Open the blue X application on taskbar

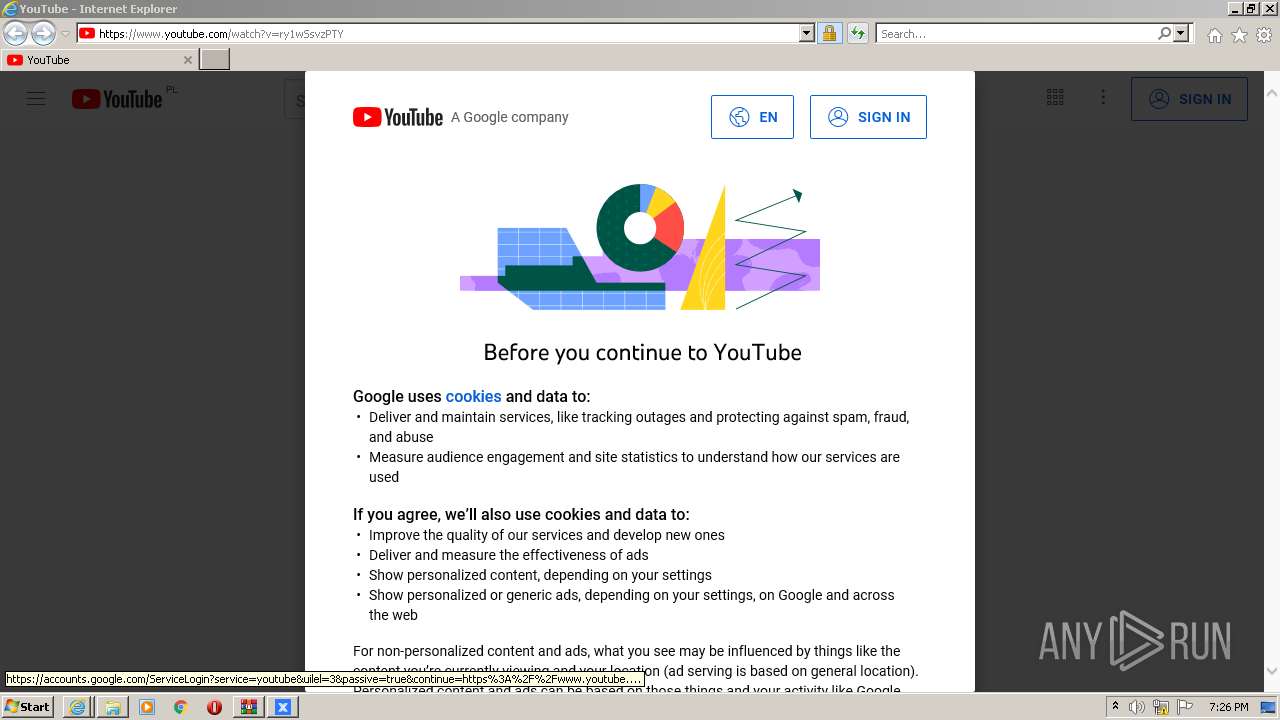pyautogui.click(x=282, y=707)
